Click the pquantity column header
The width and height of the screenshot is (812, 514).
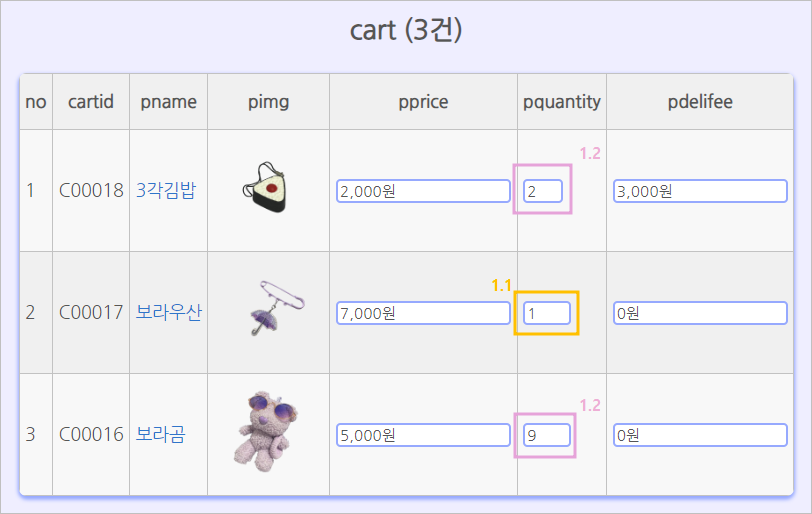point(561,101)
